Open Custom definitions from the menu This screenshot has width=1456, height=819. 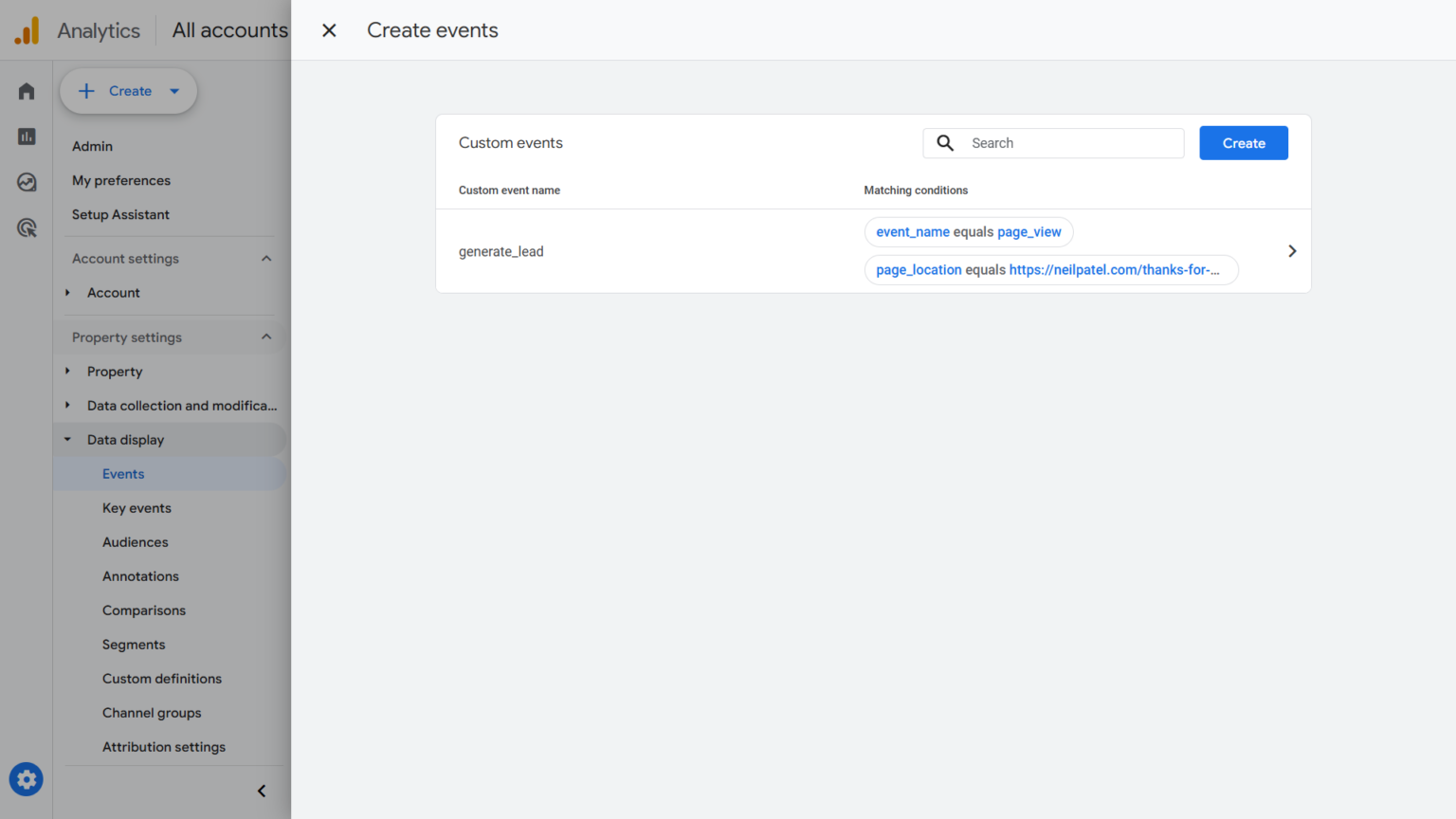tap(162, 678)
